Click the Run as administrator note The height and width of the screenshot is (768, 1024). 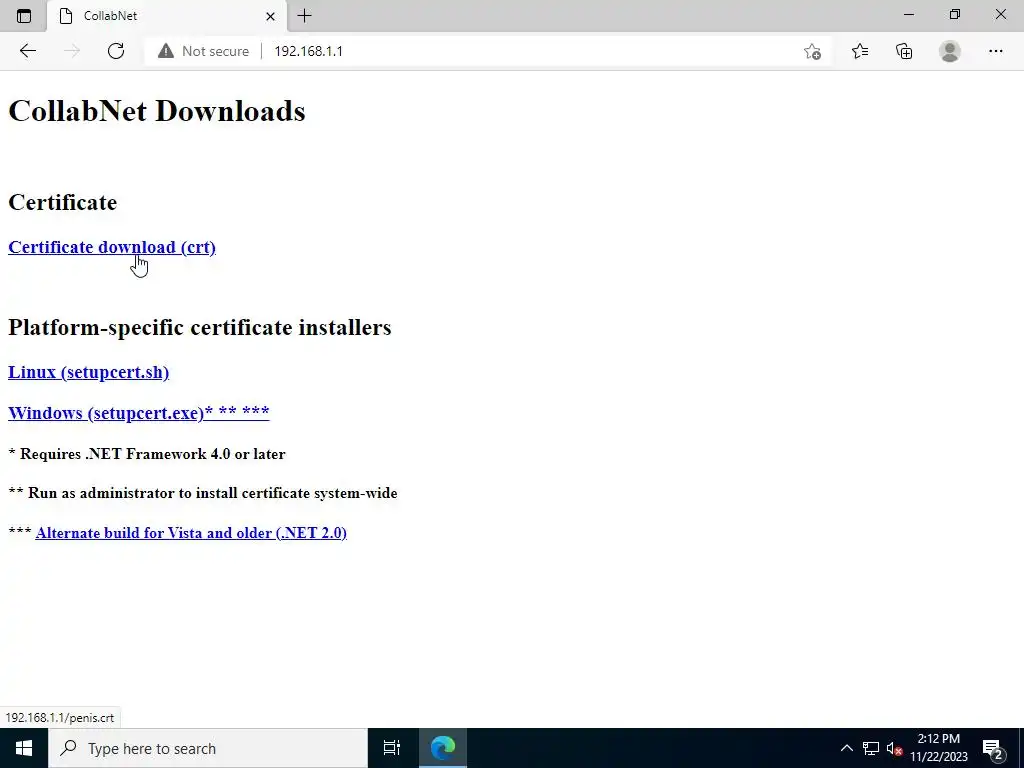coord(203,493)
